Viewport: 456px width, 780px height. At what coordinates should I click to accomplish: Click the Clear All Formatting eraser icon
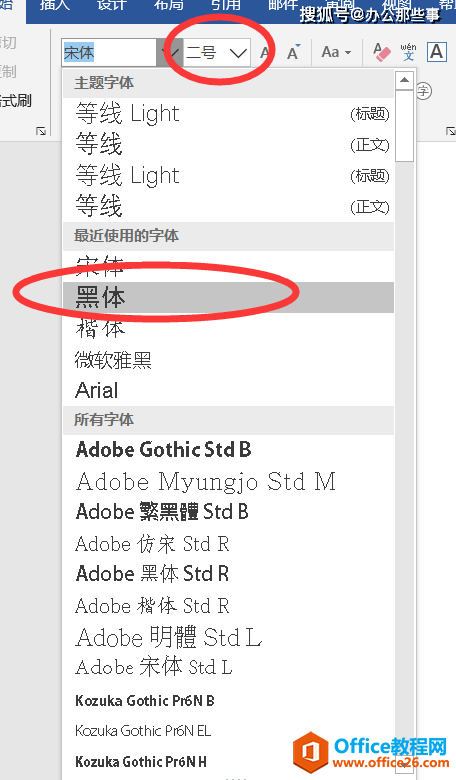click(382, 52)
